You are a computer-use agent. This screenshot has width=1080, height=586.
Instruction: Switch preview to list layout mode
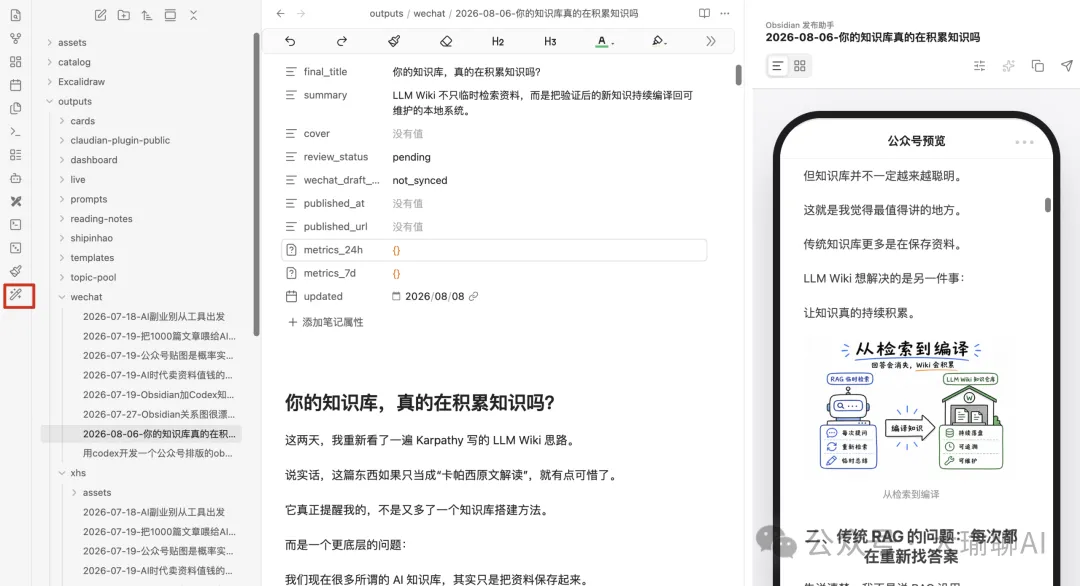tap(778, 66)
